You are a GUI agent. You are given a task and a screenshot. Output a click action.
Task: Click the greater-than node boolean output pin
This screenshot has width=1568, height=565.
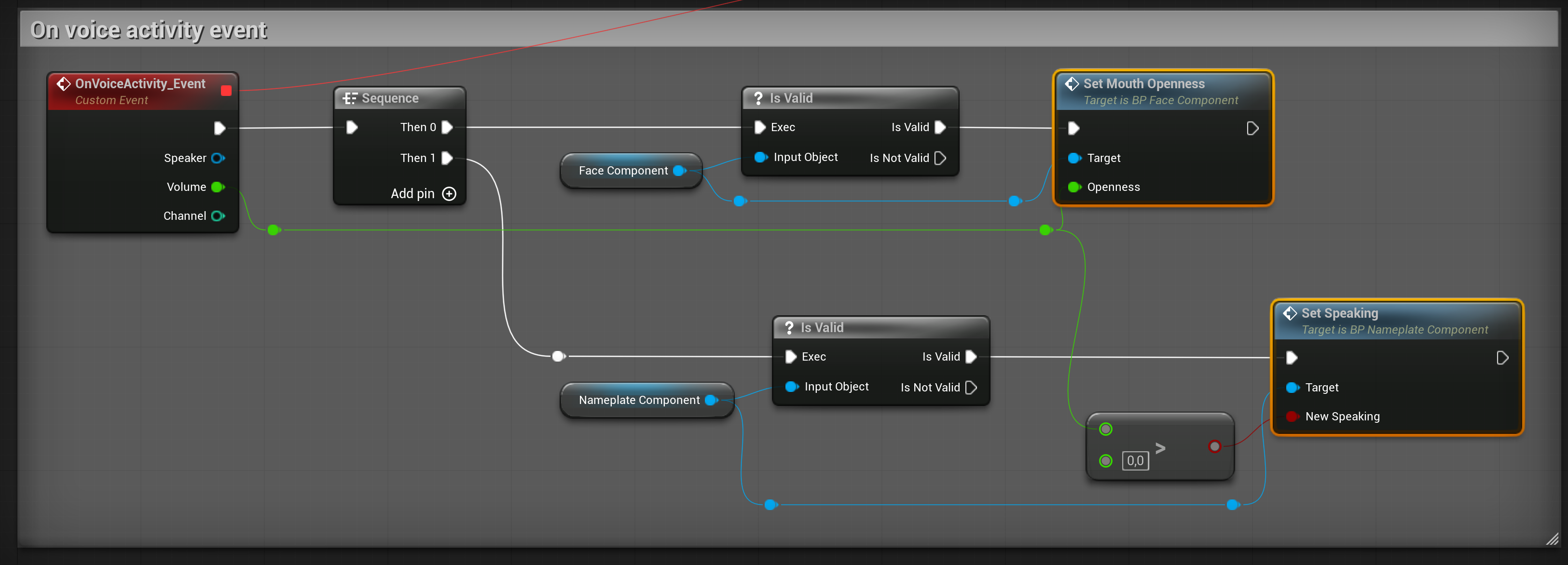1215,446
